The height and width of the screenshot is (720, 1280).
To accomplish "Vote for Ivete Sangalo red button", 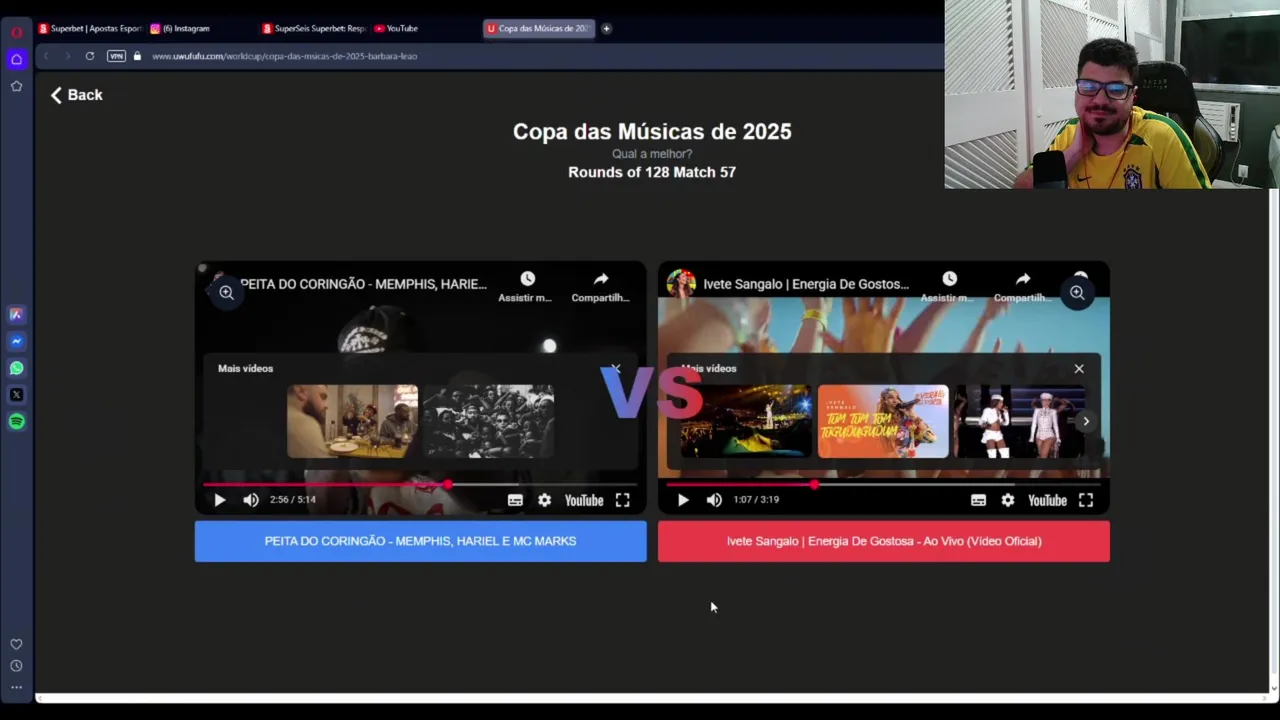I will [884, 541].
